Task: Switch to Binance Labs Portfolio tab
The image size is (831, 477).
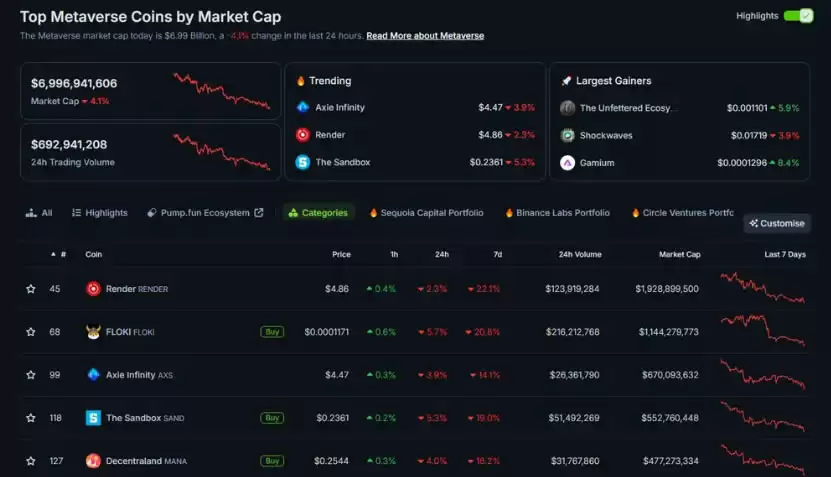Action: pos(556,213)
